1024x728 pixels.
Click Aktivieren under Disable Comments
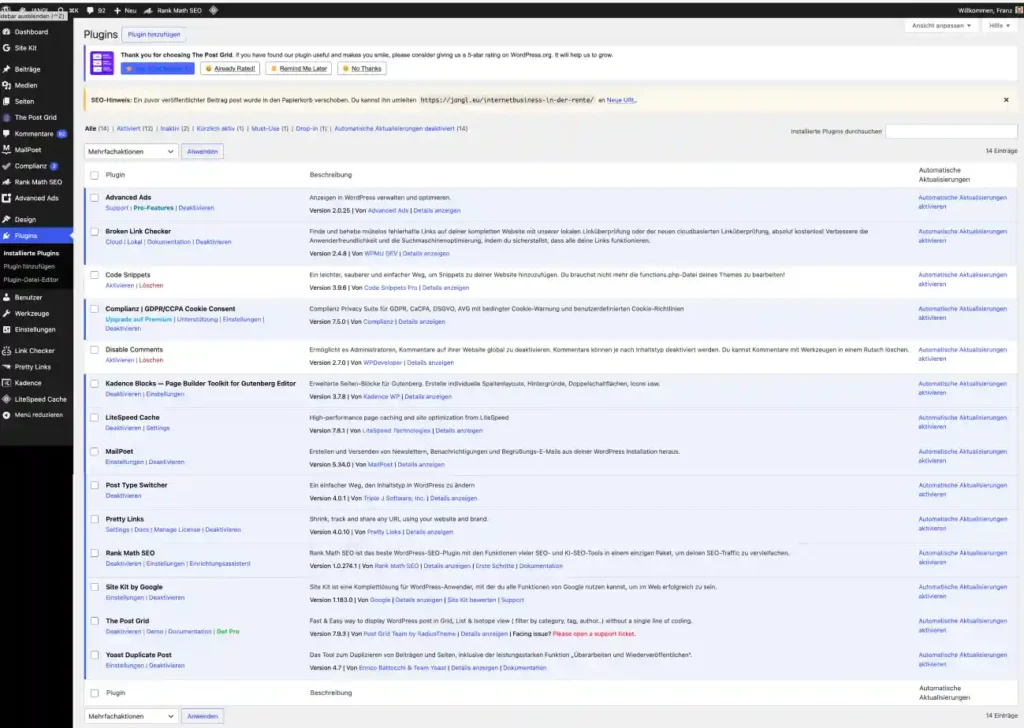click(120, 360)
